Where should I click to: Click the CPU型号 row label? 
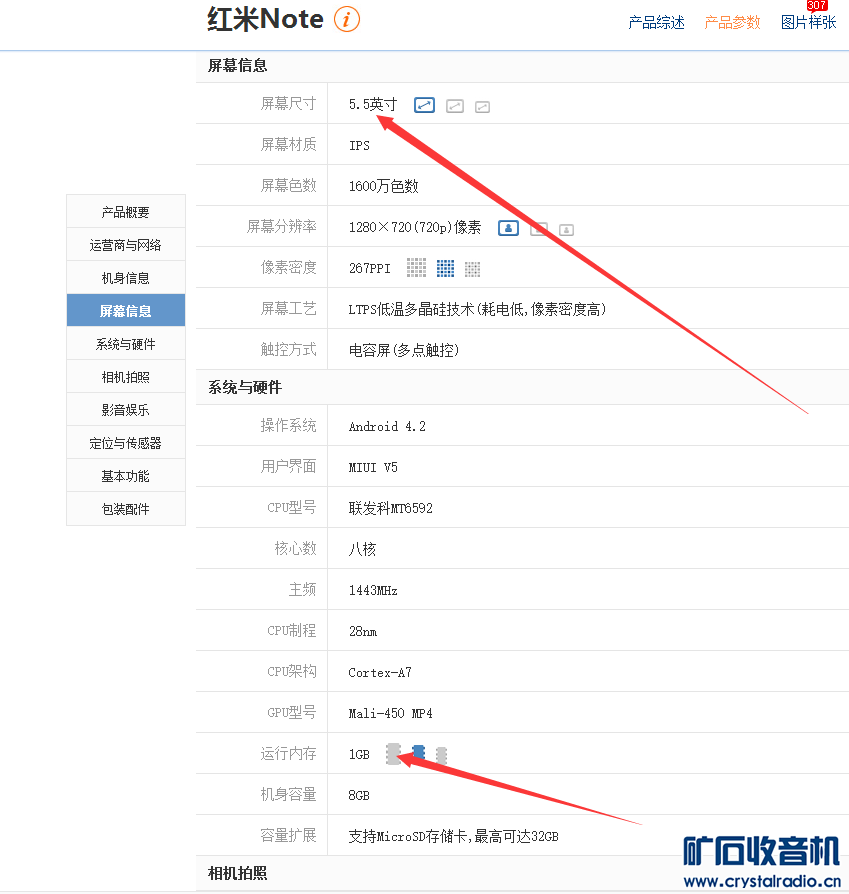click(x=291, y=507)
